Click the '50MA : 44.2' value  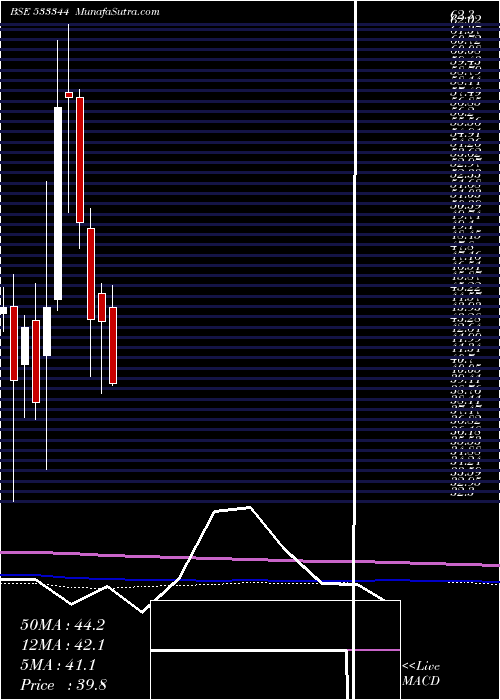[62, 625]
